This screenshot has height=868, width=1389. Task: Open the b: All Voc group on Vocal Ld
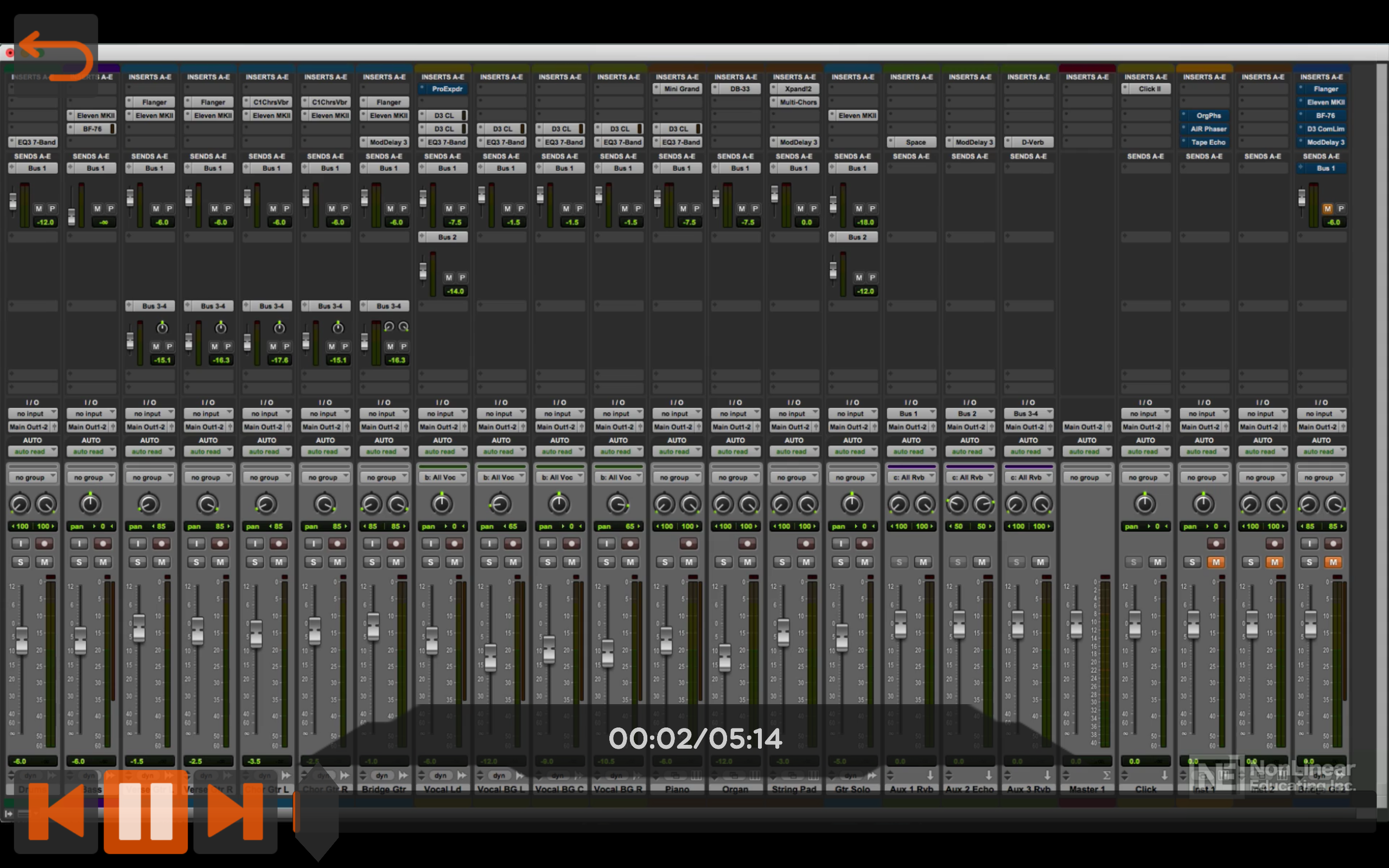point(443,477)
